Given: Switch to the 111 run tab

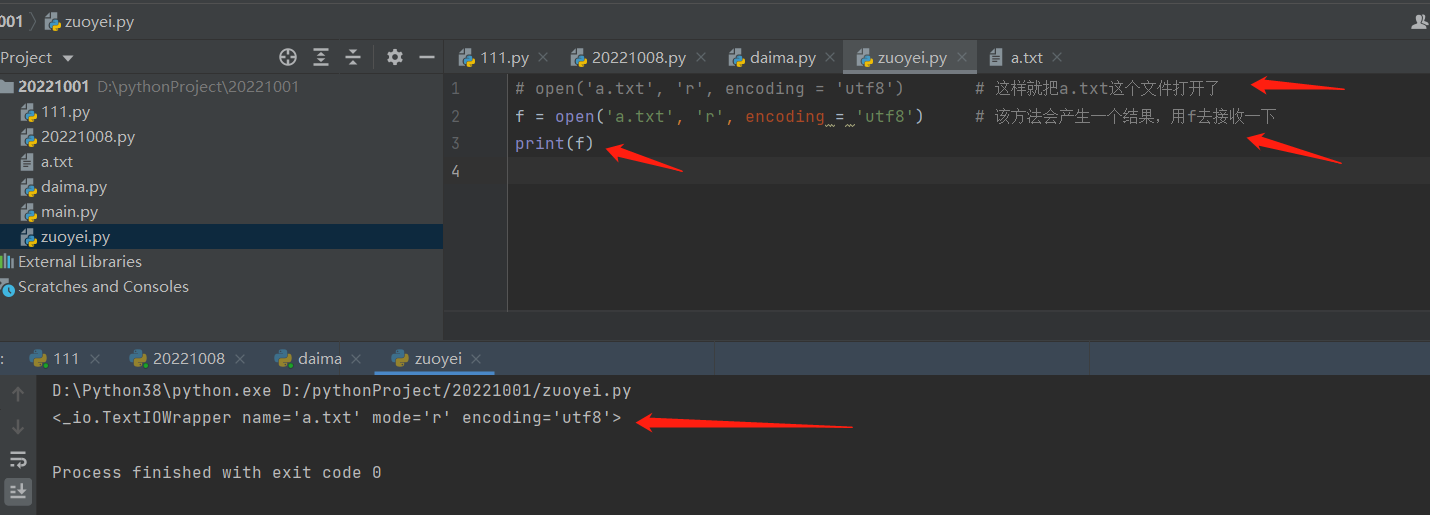Looking at the screenshot, I should [x=66, y=358].
